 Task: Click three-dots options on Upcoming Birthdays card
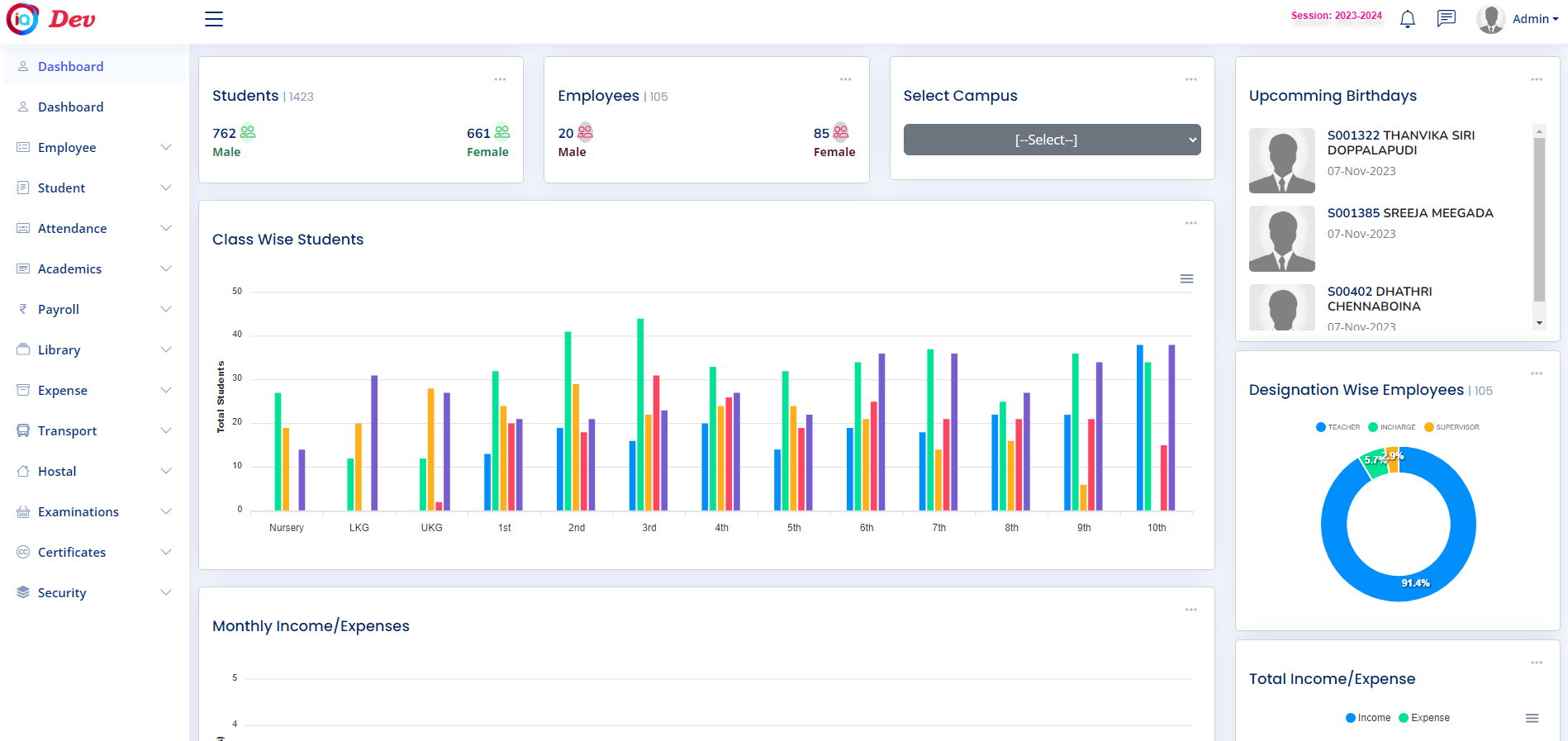point(1536,80)
